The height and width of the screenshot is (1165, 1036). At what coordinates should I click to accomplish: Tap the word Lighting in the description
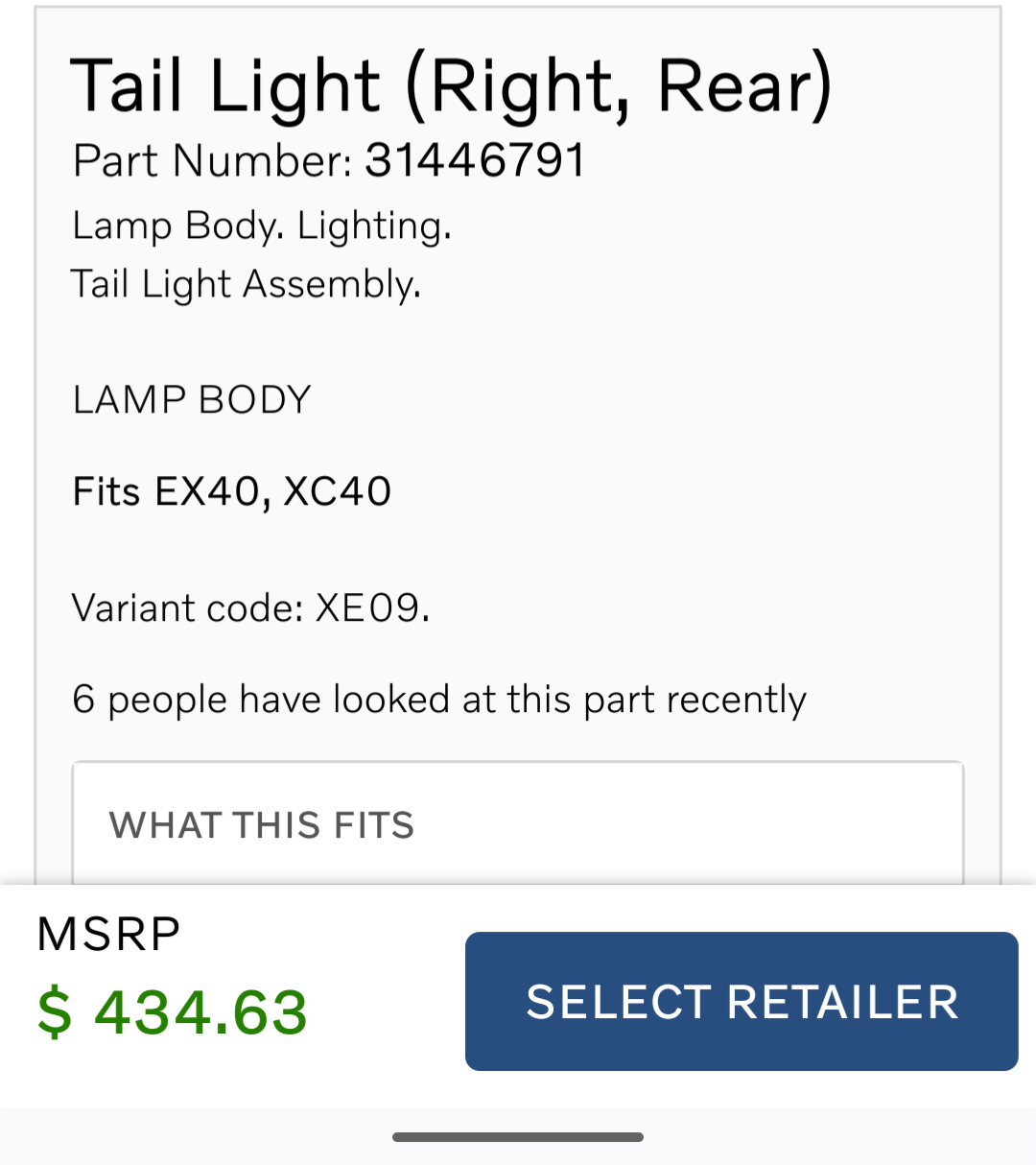[372, 226]
